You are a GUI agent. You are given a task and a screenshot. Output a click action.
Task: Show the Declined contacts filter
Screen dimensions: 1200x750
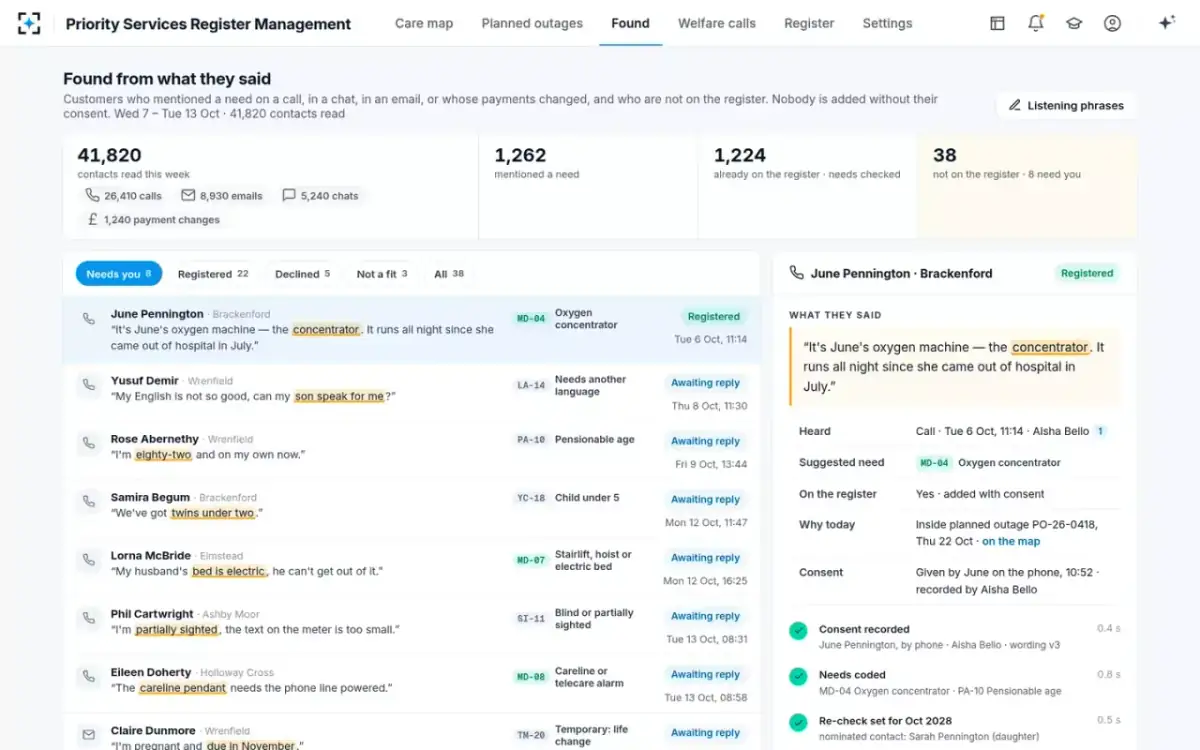tap(303, 274)
